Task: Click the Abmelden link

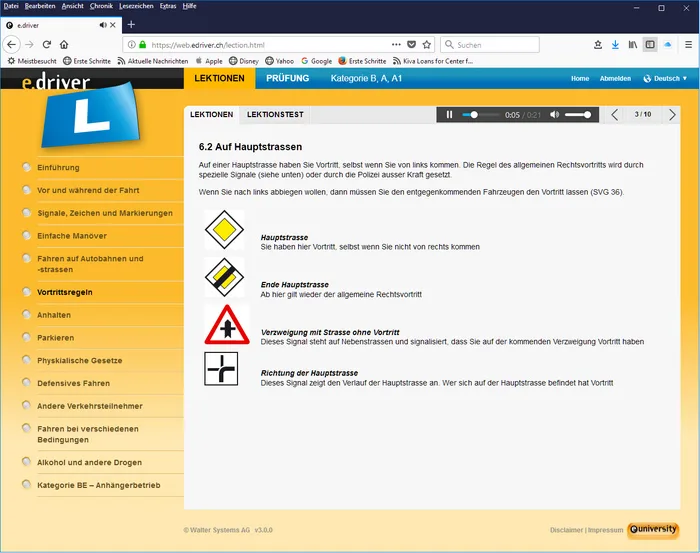Action: [x=615, y=78]
